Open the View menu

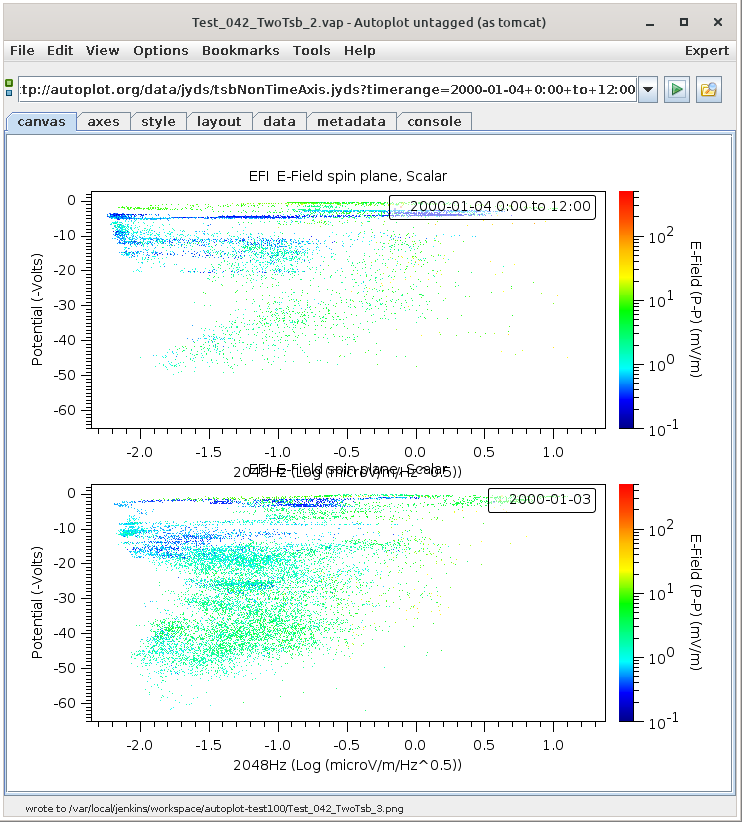(x=102, y=50)
